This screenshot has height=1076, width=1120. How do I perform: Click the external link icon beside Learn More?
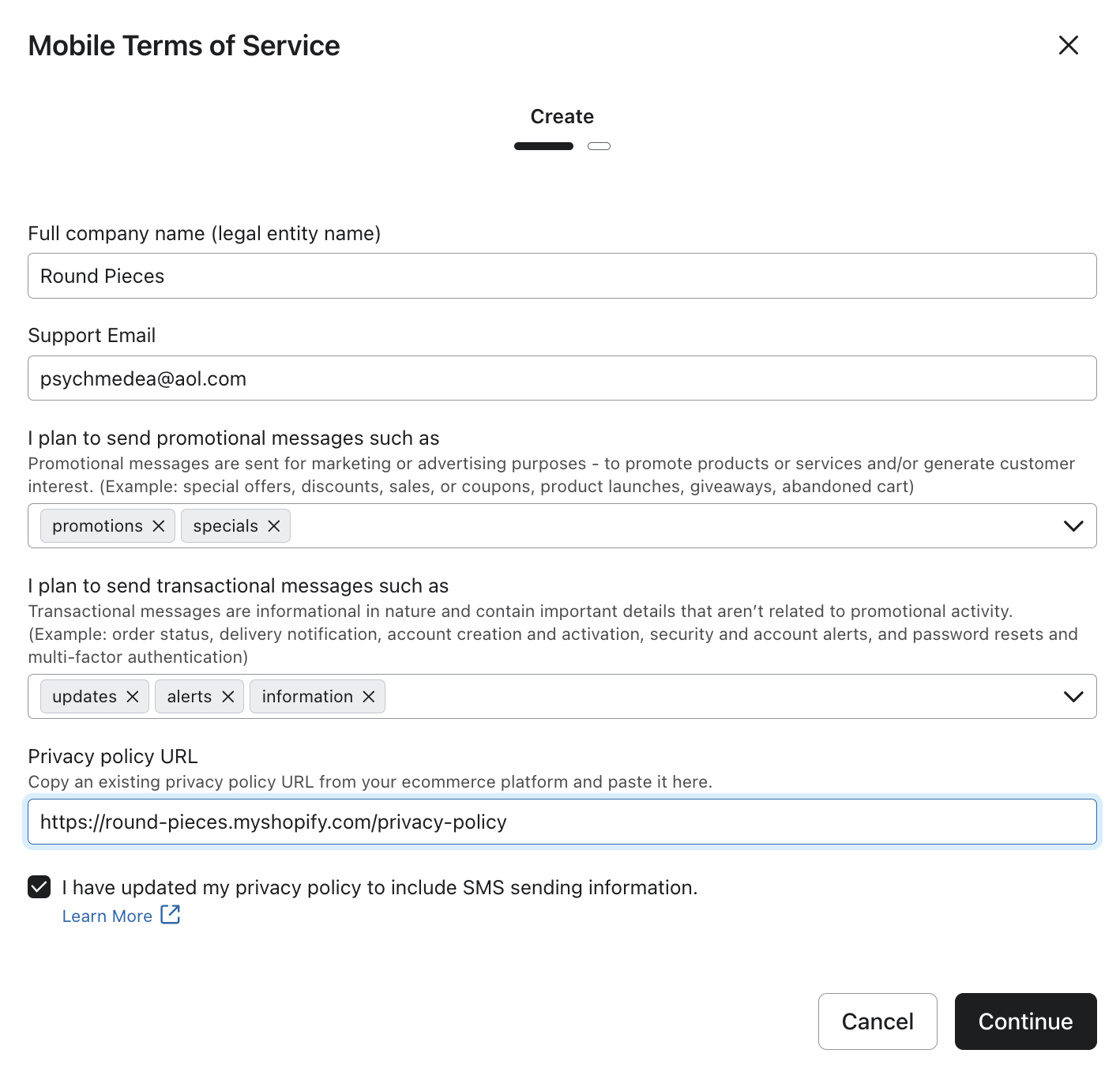pos(170,915)
